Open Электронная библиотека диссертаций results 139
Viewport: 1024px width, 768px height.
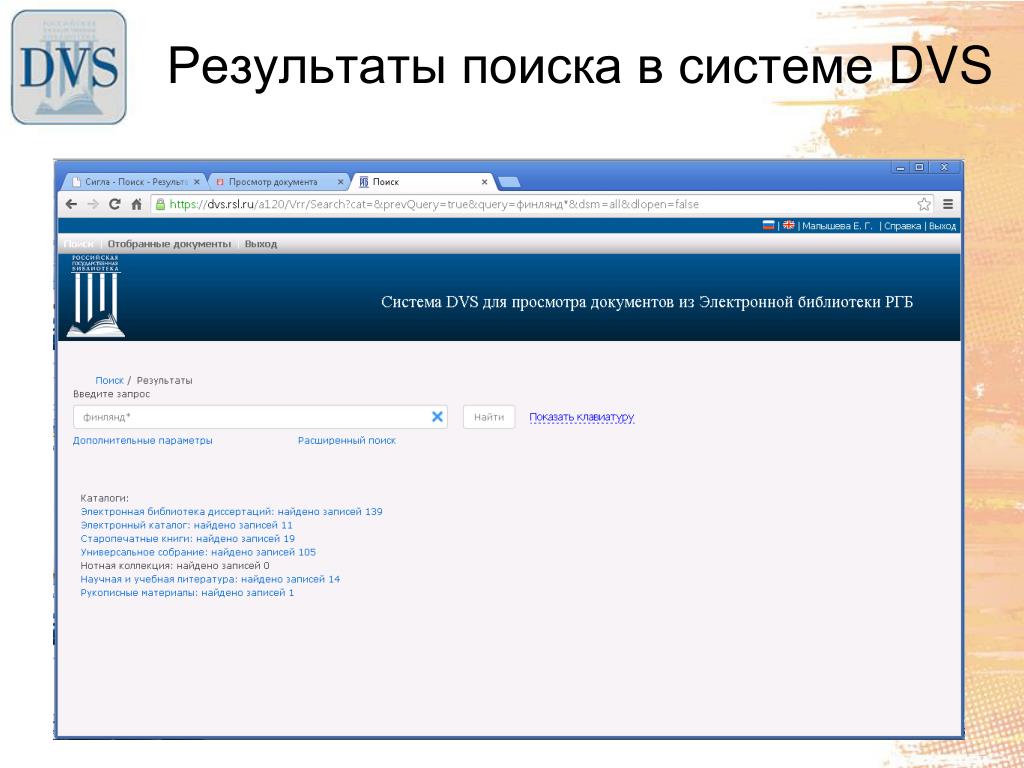[x=231, y=511]
